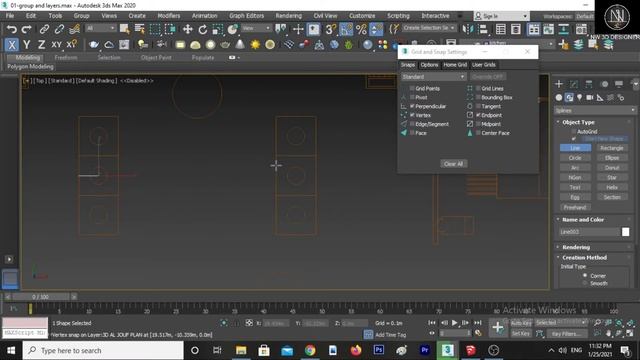Click the object color swatch
640x360 pixels.
click(x=625, y=232)
